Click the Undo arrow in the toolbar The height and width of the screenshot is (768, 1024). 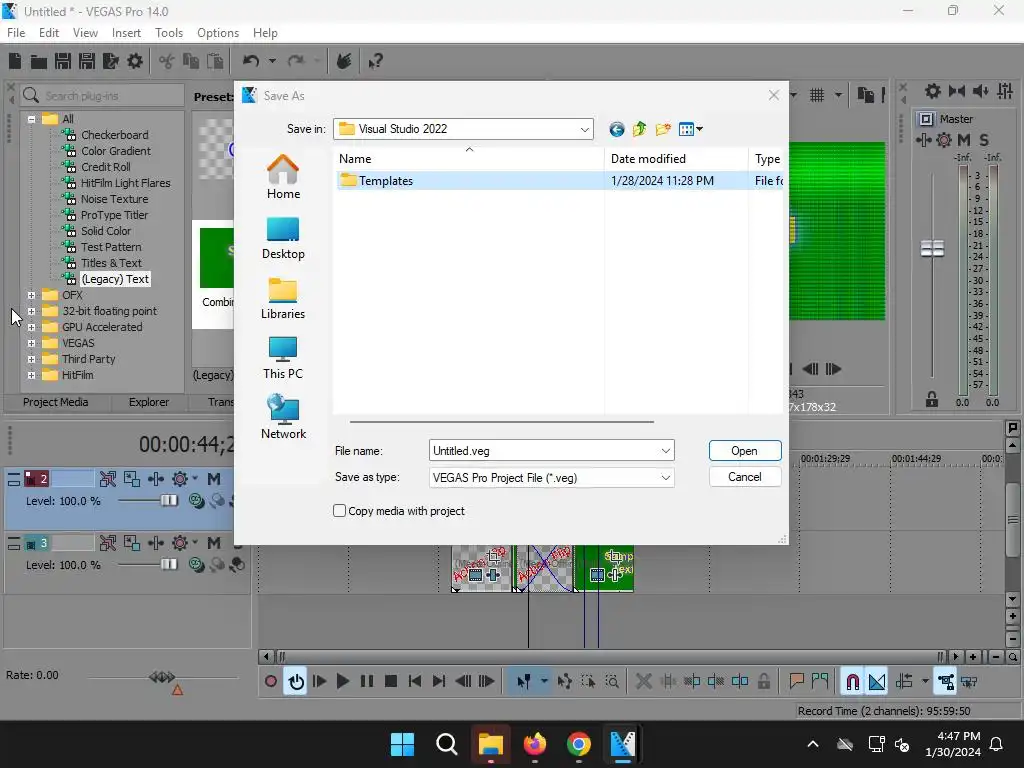click(x=251, y=61)
